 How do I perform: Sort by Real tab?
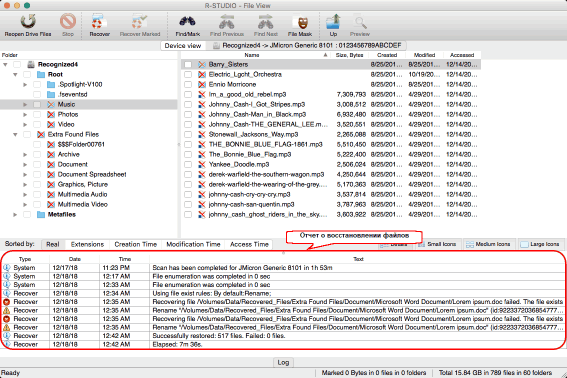click(x=52, y=245)
